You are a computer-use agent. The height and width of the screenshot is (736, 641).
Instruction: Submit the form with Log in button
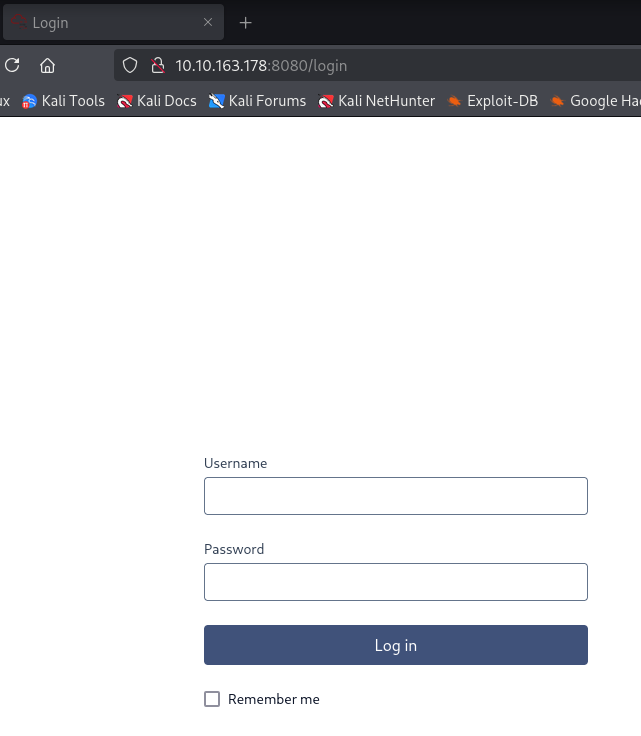[396, 645]
